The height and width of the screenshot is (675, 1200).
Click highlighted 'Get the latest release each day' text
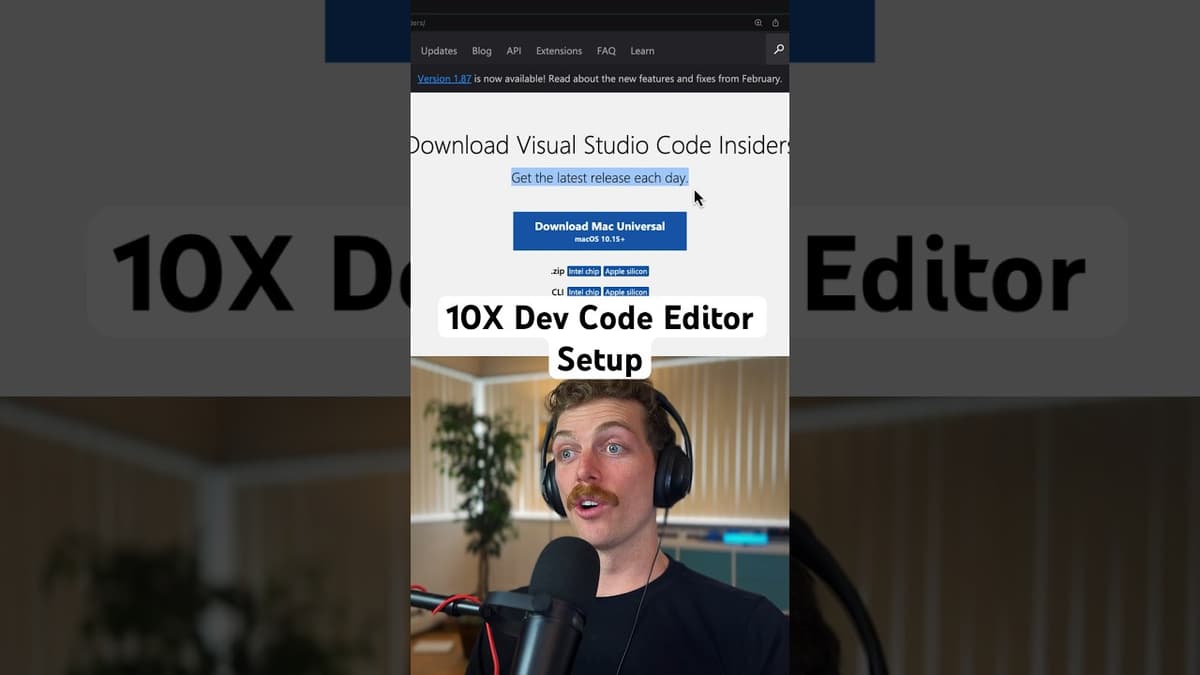point(599,178)
